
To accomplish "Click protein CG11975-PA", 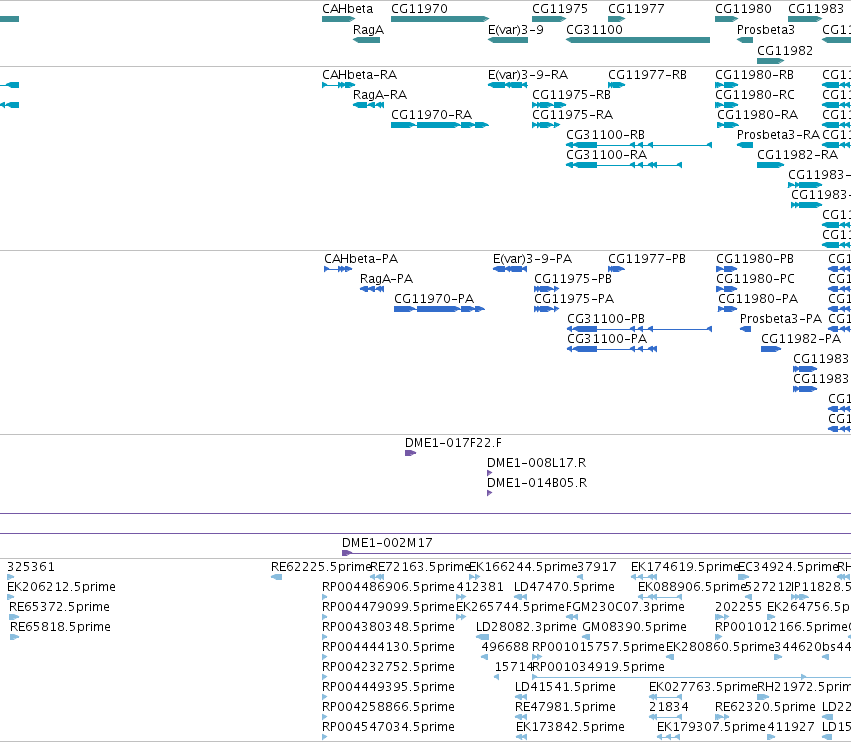I will [x=547, y=309].
